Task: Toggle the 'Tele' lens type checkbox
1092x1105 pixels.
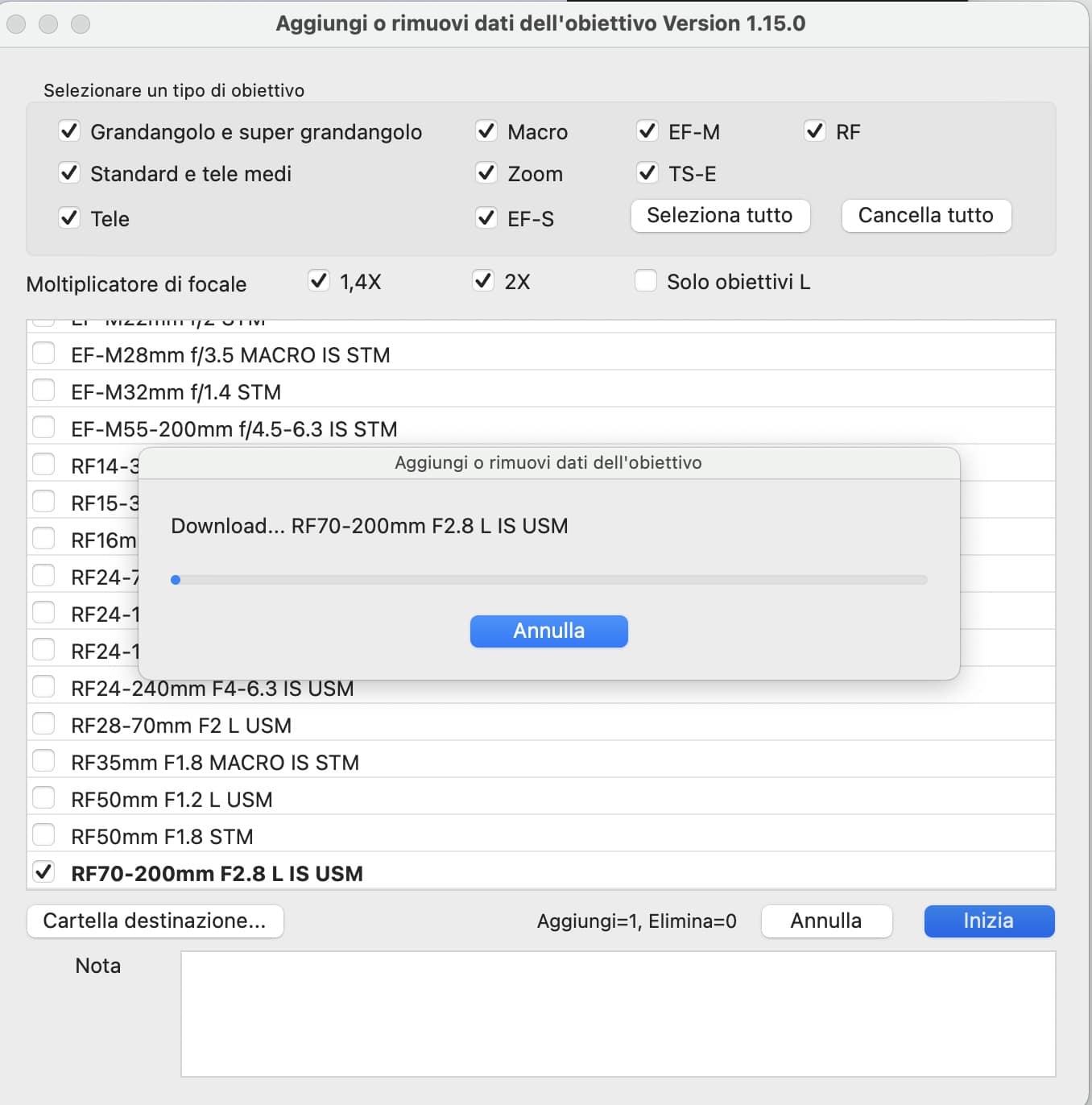Action: point(69,217)
